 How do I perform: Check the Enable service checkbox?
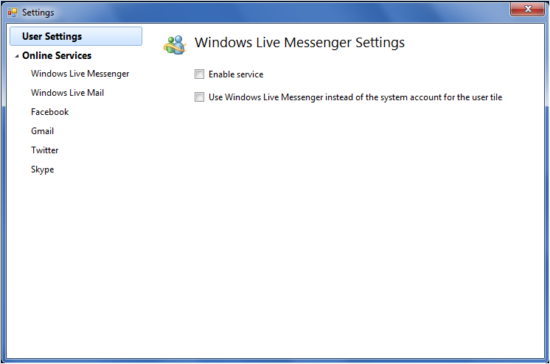[199, 74]
